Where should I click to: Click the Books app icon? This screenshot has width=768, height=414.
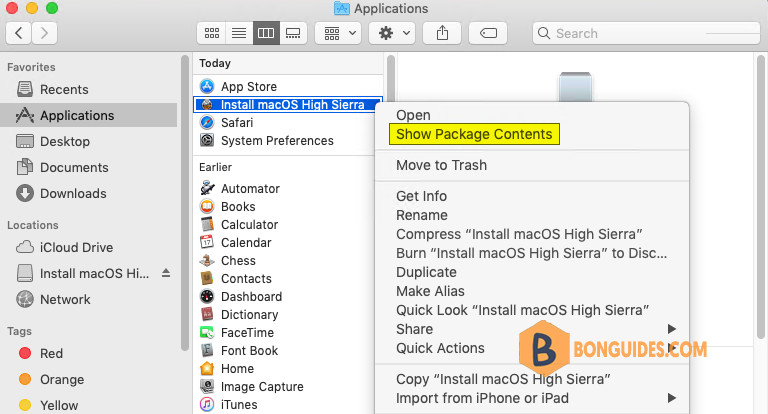click(x=207, y=206)
